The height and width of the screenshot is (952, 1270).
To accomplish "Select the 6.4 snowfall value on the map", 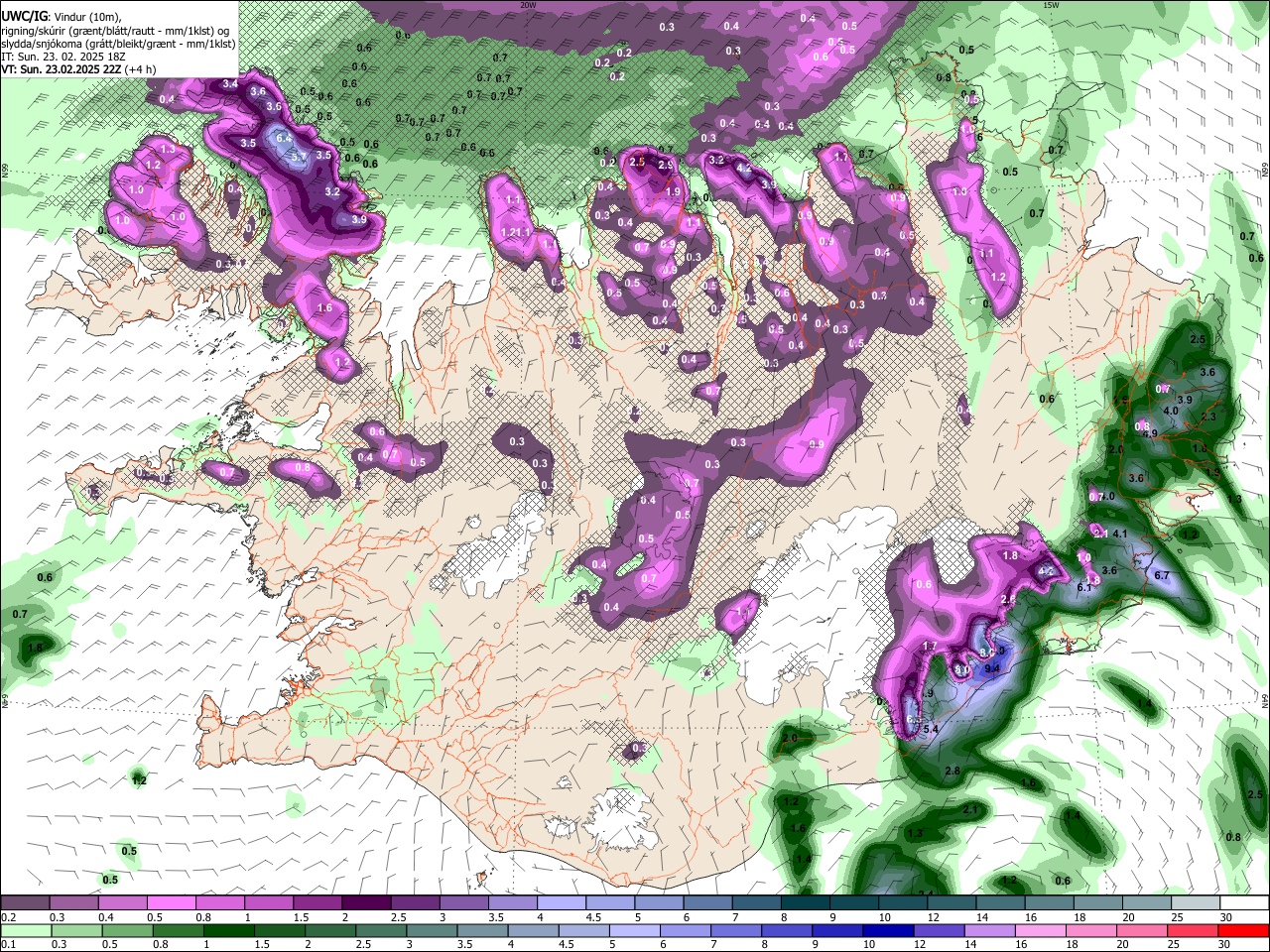I will [283, 138].
